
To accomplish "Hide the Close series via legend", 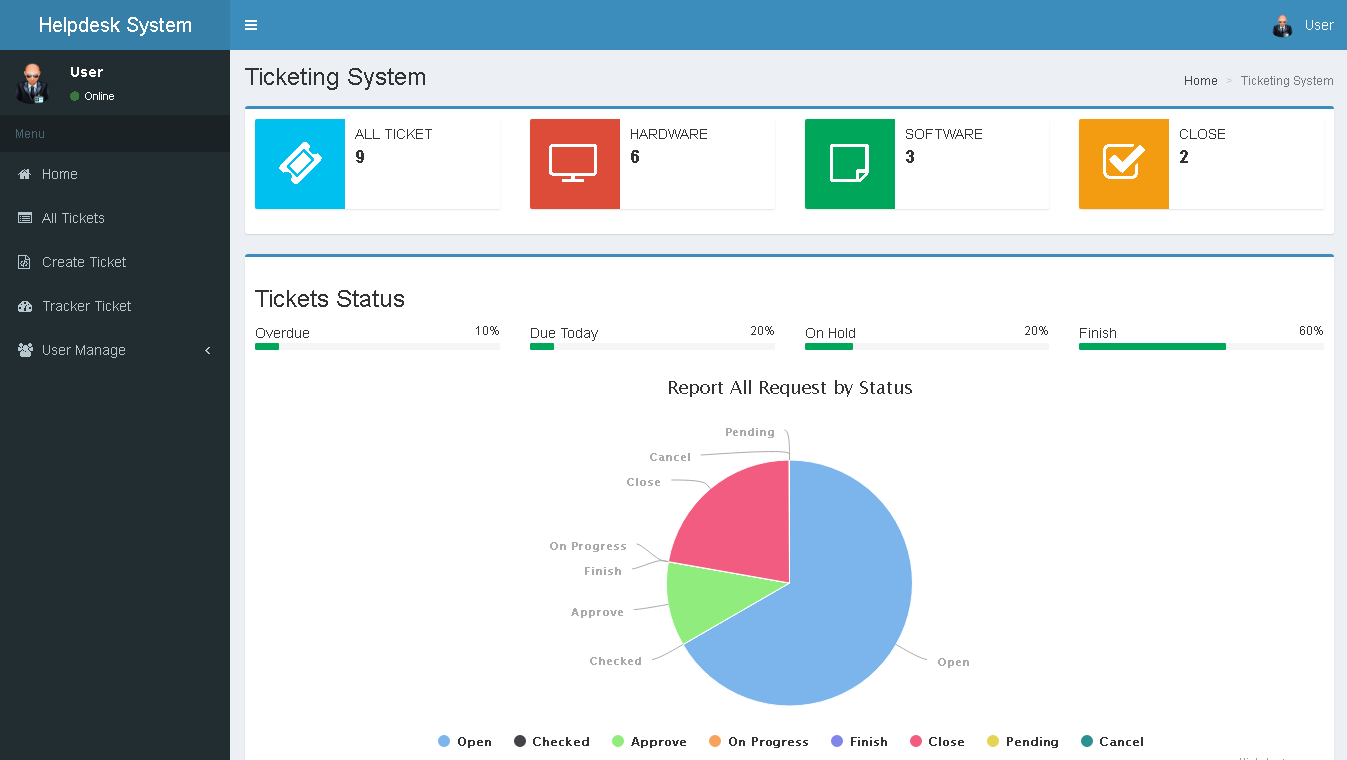I will pyautogui.click(x=937, y=742).
